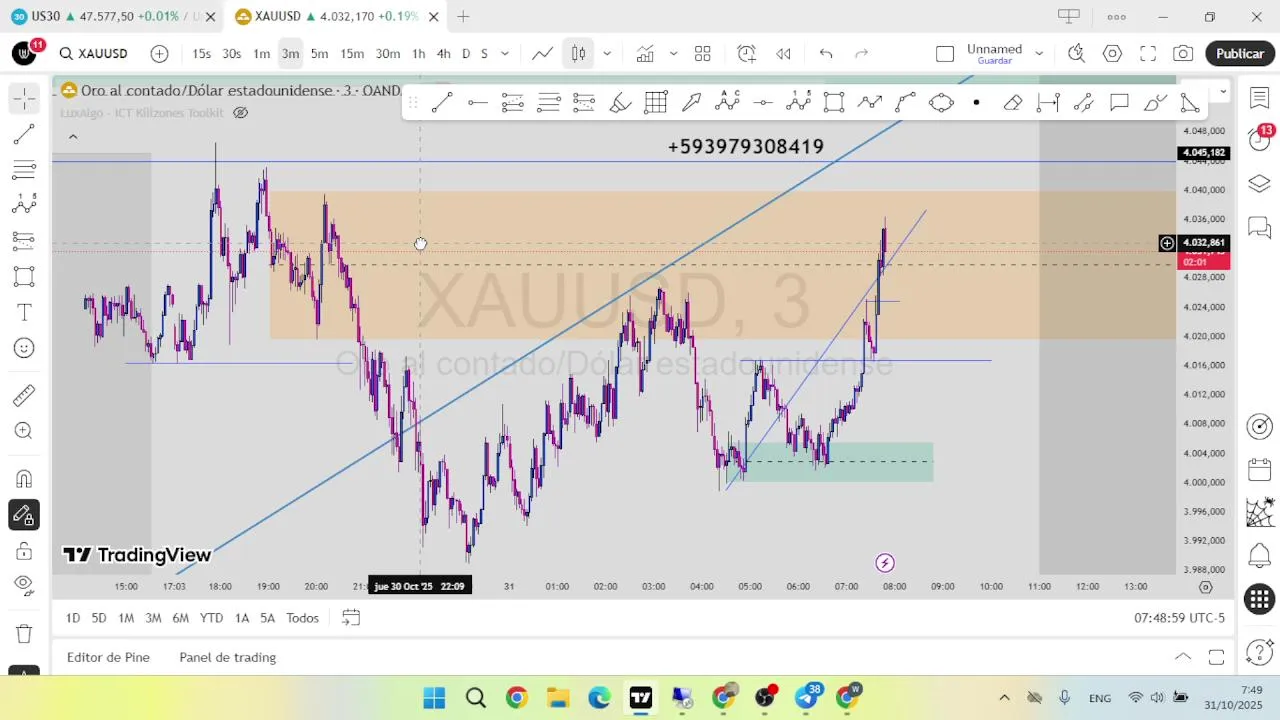Create an alert with the clock icon
1280x720 pixels.
[747, 54]
